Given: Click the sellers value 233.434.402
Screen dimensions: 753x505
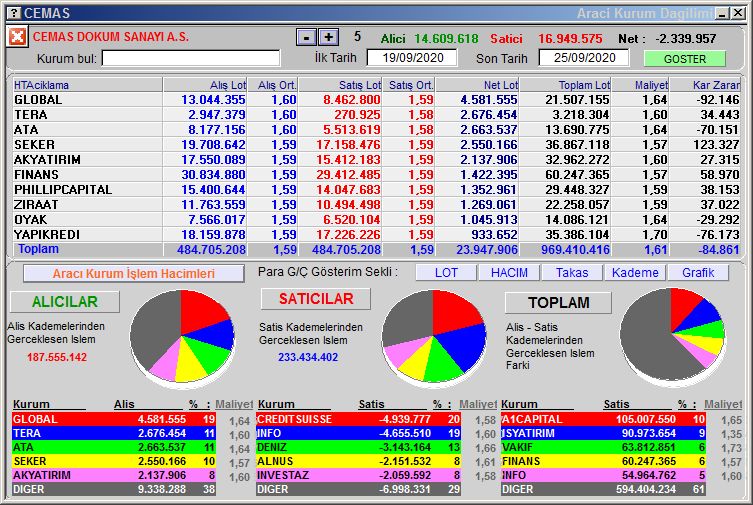Looking at the screenshot, I should point(308,357).
